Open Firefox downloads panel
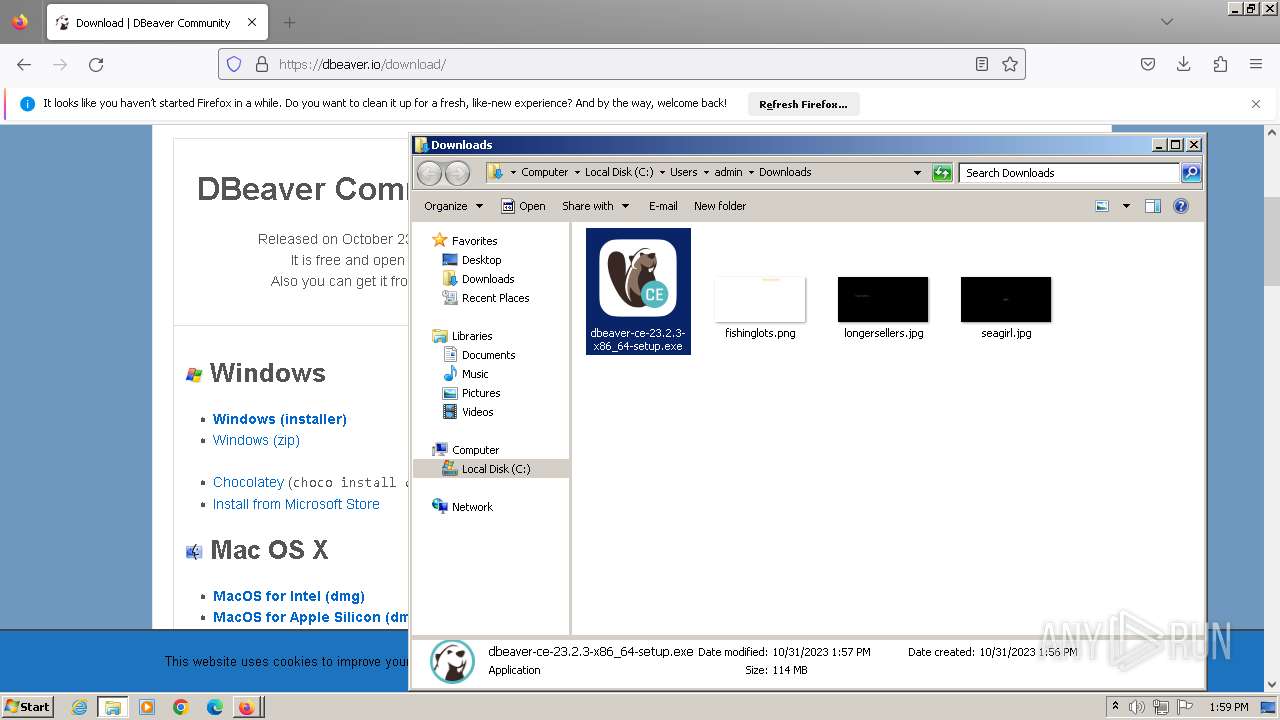 [x=1184, y=64]
